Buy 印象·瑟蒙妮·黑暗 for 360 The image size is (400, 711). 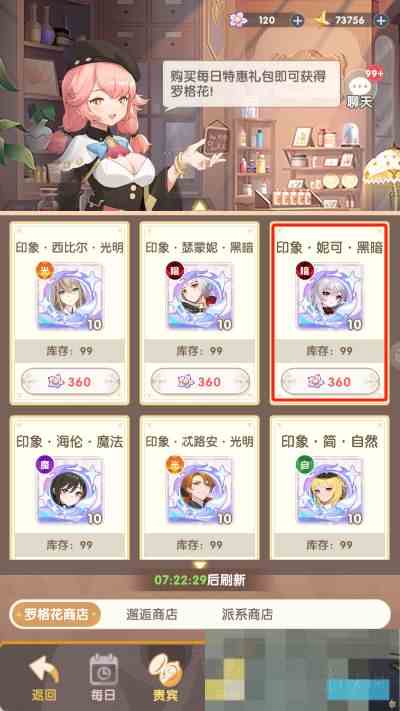(200, 381)
